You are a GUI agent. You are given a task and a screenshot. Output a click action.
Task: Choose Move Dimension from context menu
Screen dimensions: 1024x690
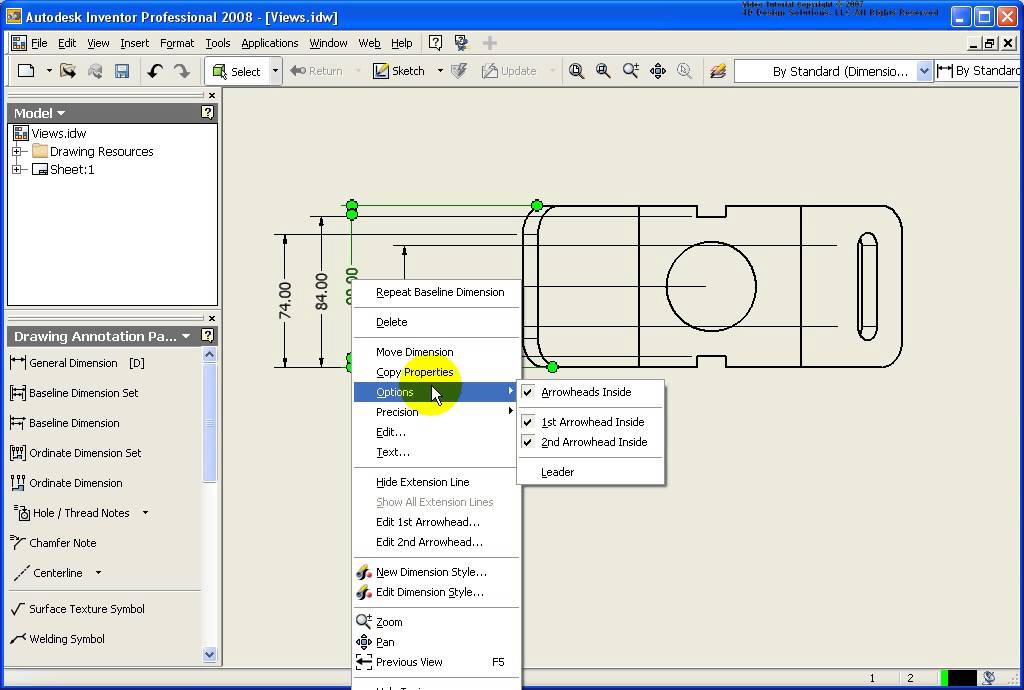coord(436,352)
